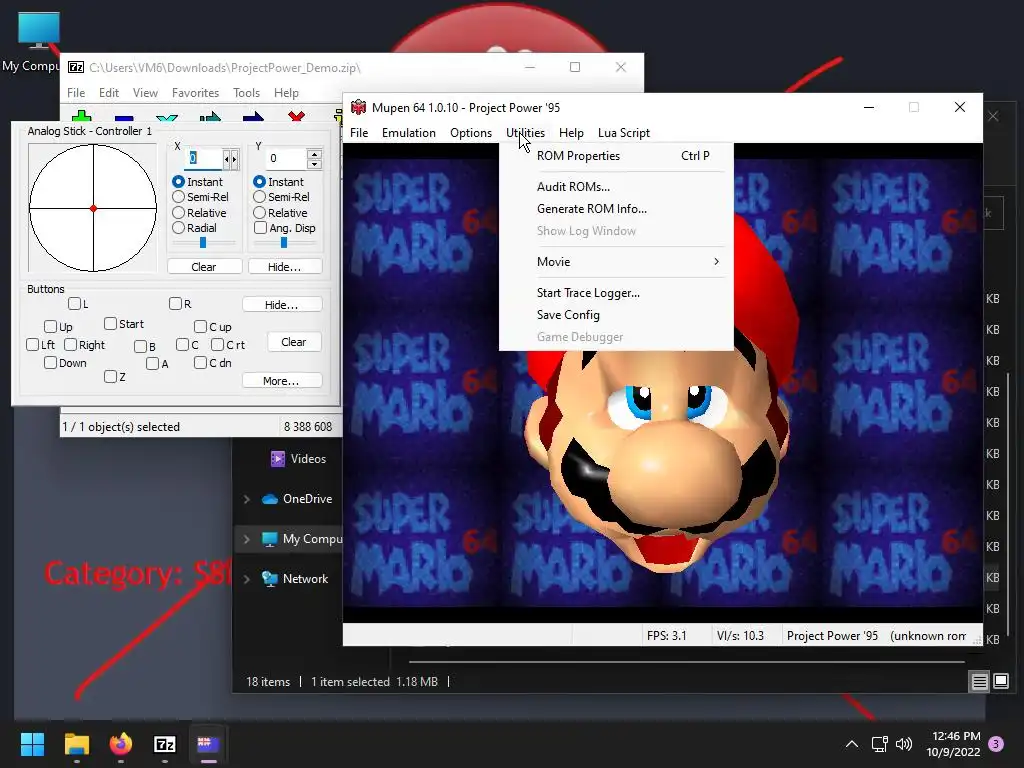Click the blue Extract icon in 7-Zip toolbar

[124, 118]
